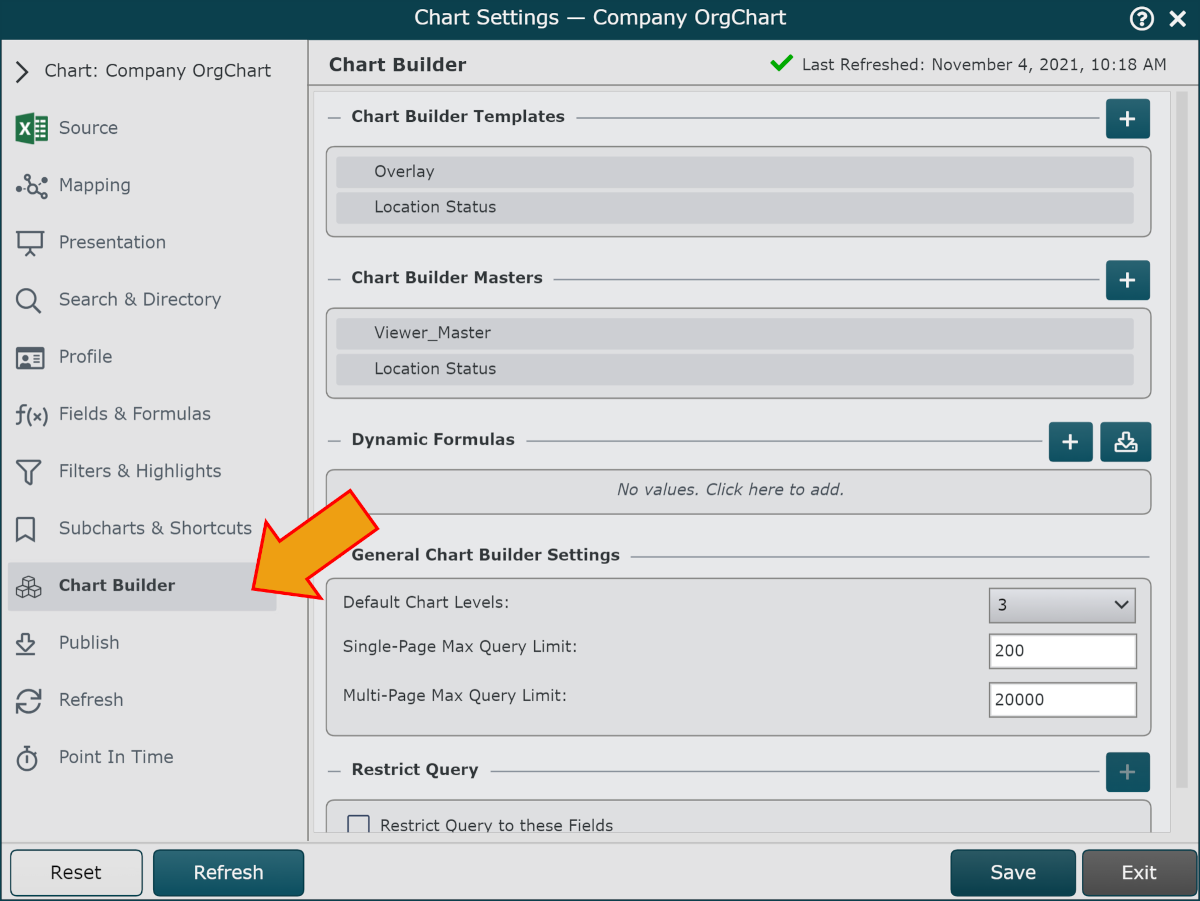Viewport: 1200px width, 901px height.
Task: Expand the Chart: Company OrgChart chevron
Action: click(x=22, y=72)
